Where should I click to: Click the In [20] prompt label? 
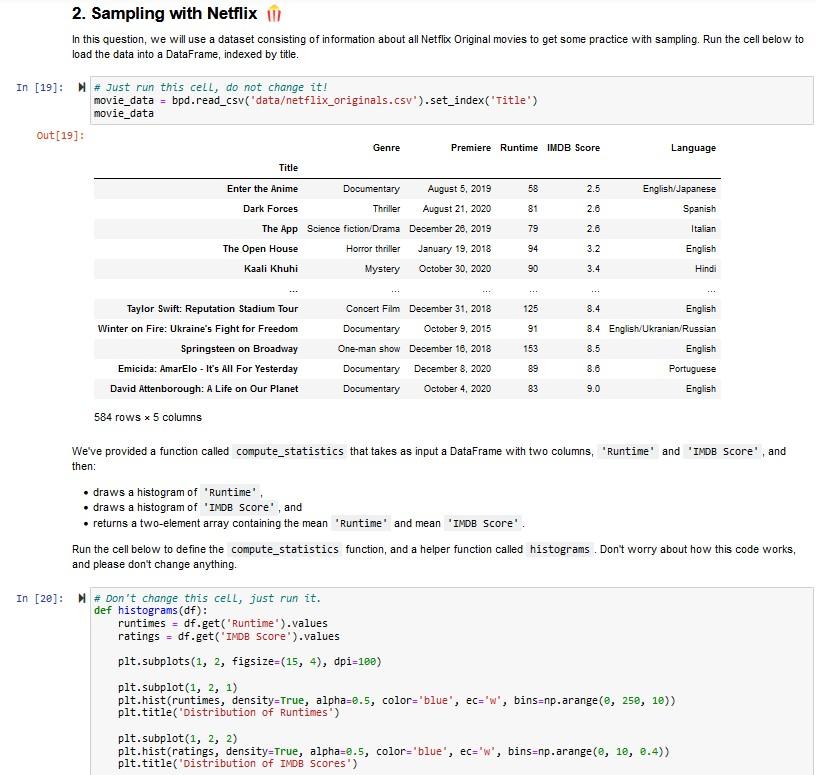[x=40, y=599]
